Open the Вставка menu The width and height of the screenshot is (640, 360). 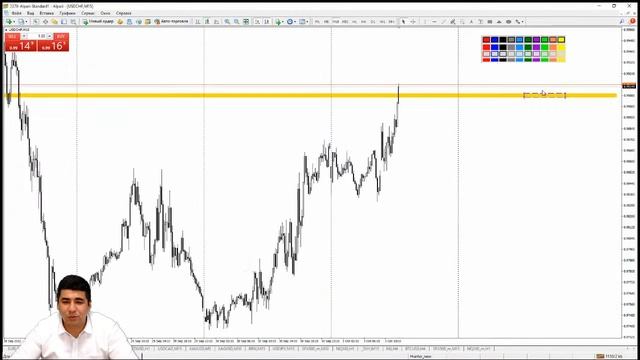pyautogui.click(x=47, y=13)
